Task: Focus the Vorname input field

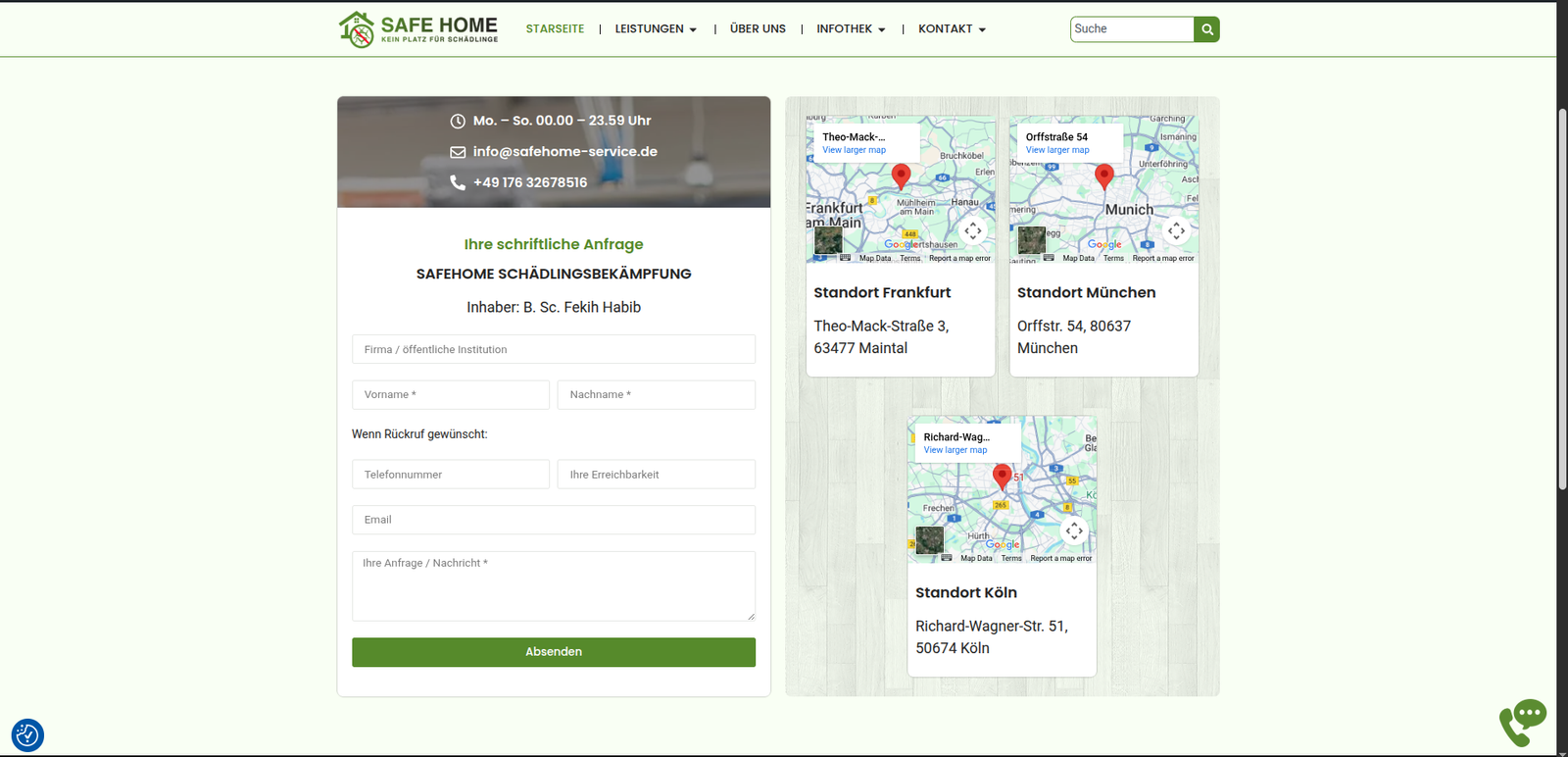Action: pos(451,395)
